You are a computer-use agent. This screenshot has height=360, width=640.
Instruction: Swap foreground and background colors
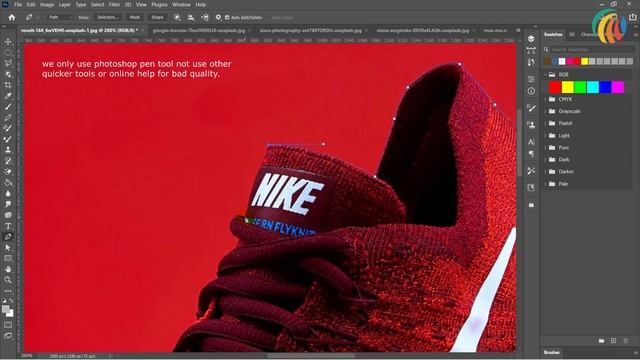[11, 301]
